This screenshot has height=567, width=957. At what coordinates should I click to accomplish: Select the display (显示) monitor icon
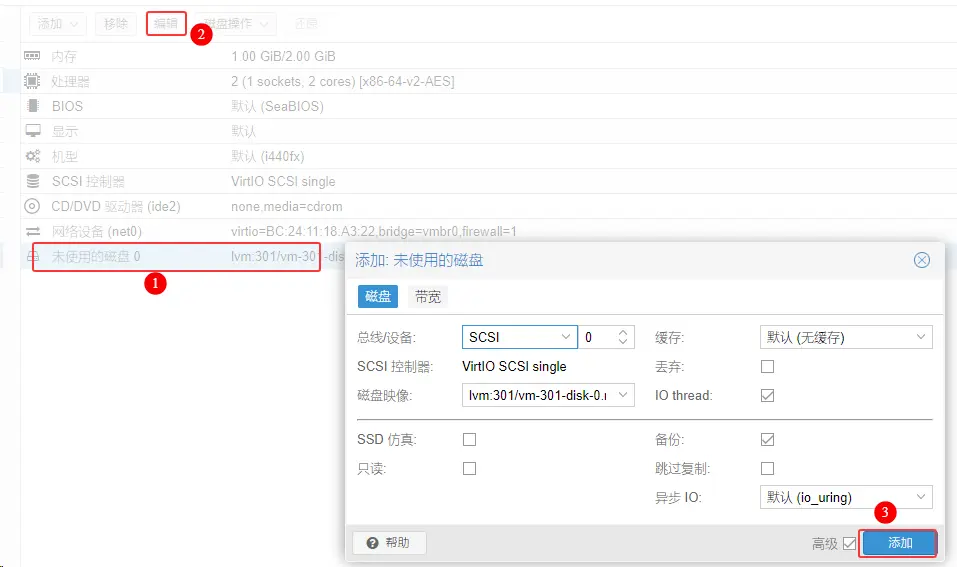click(33, 131)
